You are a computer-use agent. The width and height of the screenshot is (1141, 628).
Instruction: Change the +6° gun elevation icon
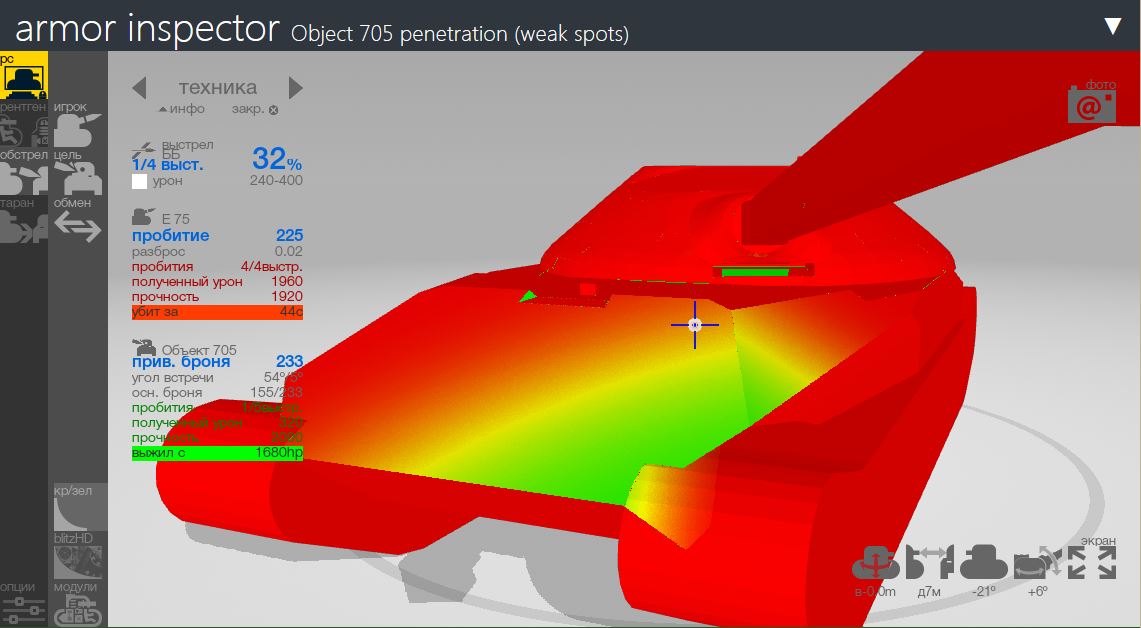(x=1038, y=563)
